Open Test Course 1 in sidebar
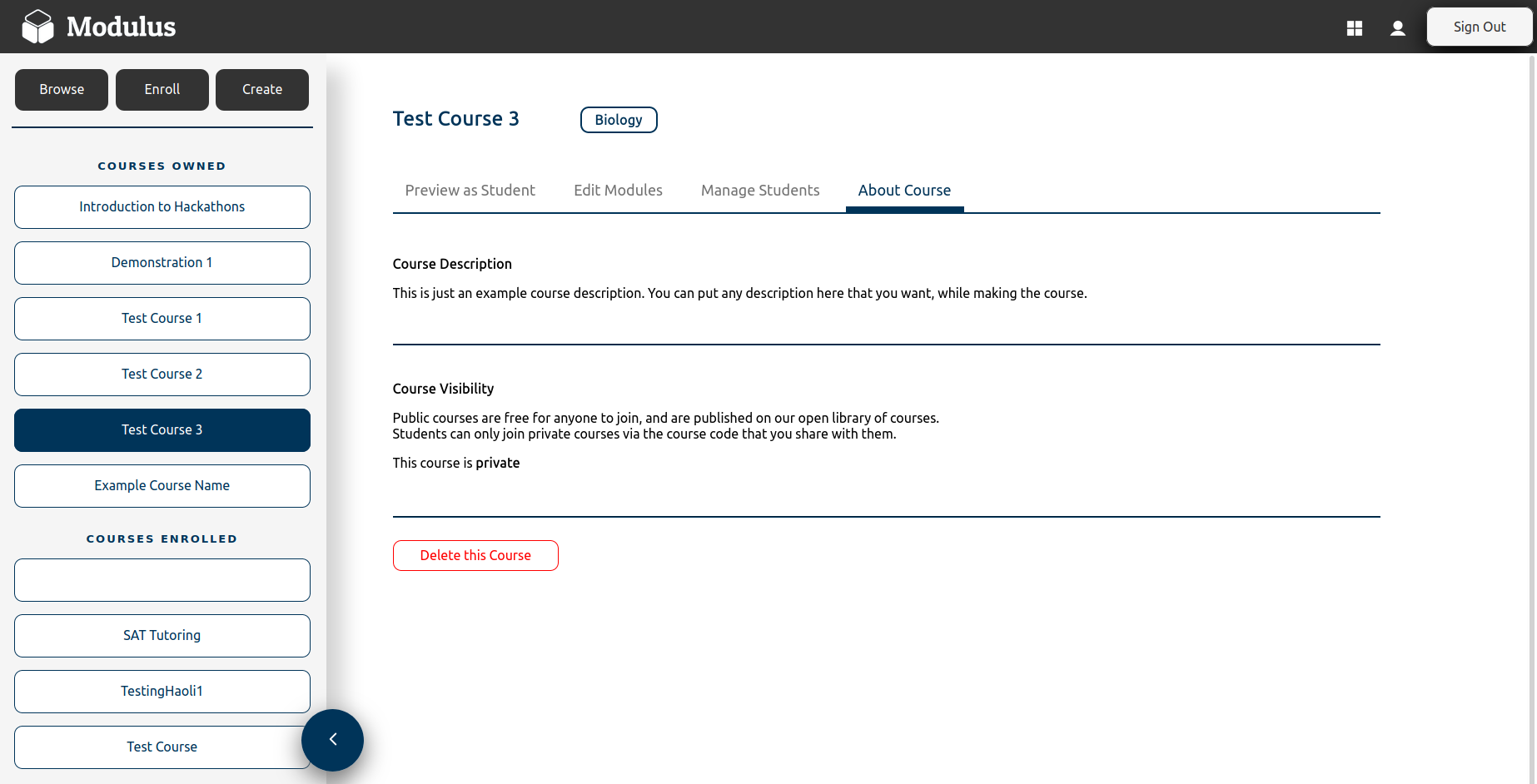 [162, 319]
